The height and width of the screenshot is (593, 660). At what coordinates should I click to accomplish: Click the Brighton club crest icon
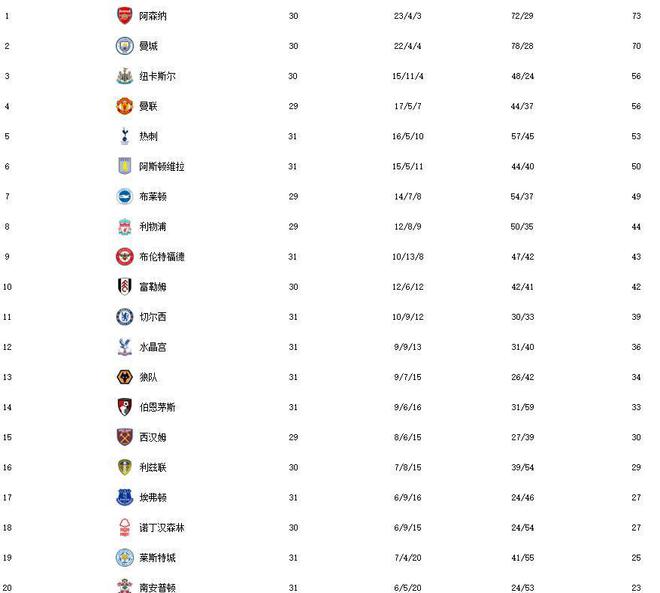point(123,196)
